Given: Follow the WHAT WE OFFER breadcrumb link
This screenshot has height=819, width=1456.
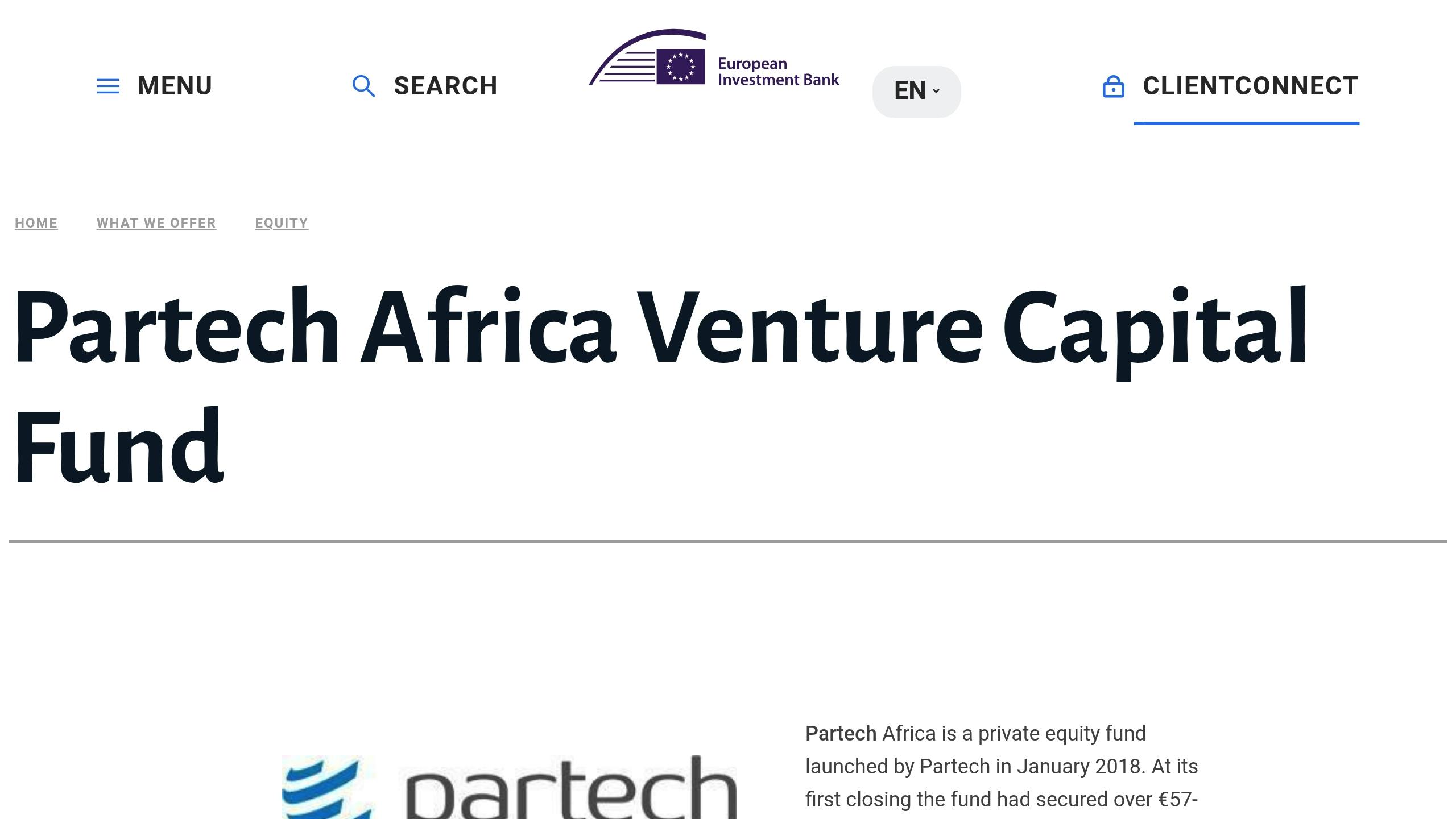Looking at the screenshot, I should pos(156,223).
